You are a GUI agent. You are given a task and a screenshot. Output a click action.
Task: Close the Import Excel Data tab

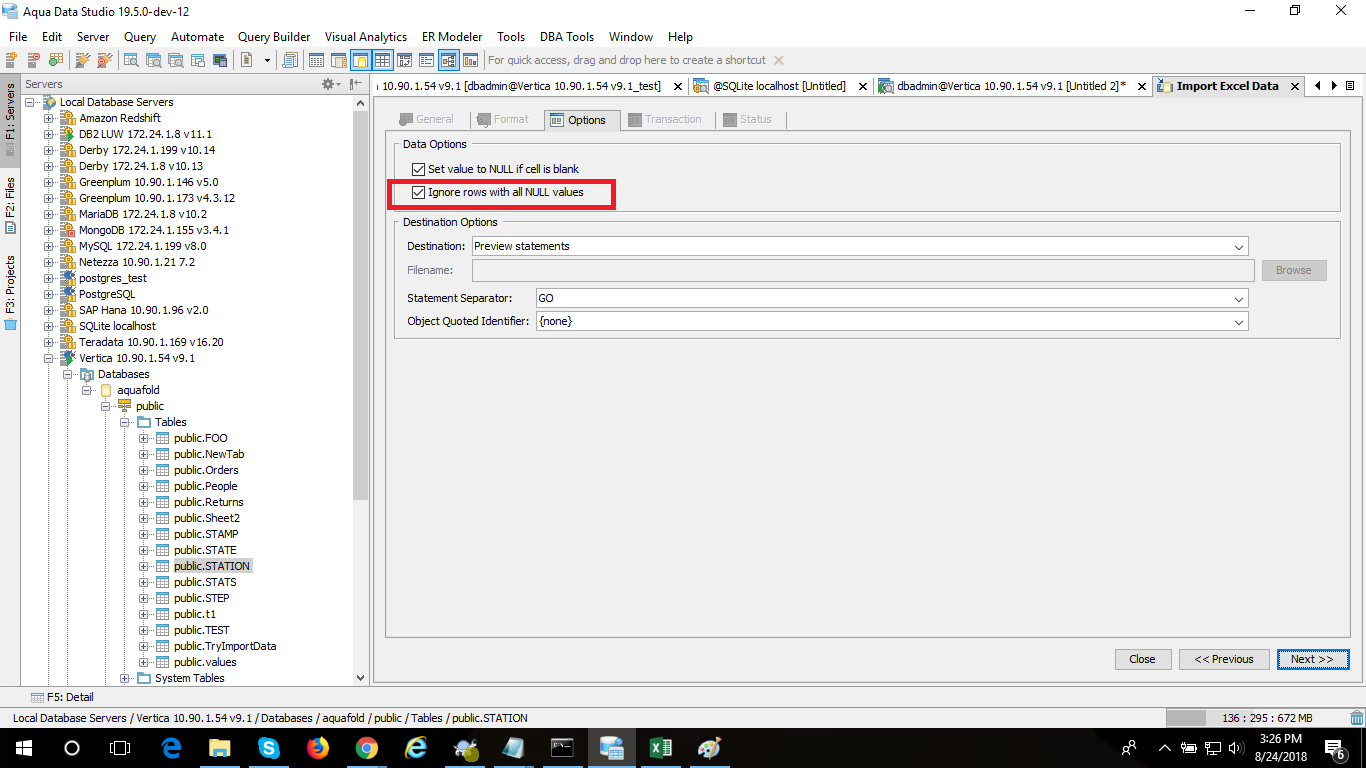[1295, 87]
